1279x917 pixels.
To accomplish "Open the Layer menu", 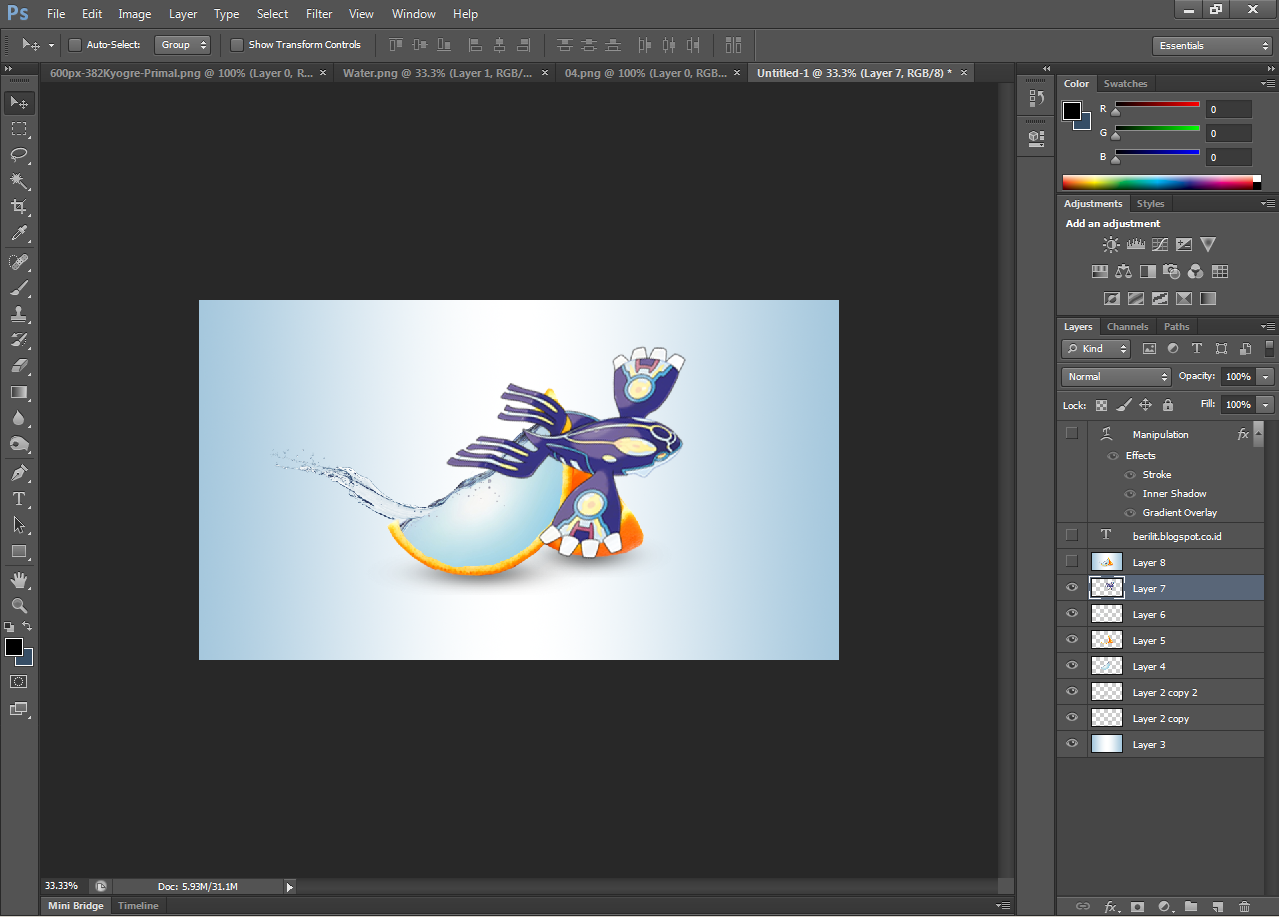I will [183, 14].
